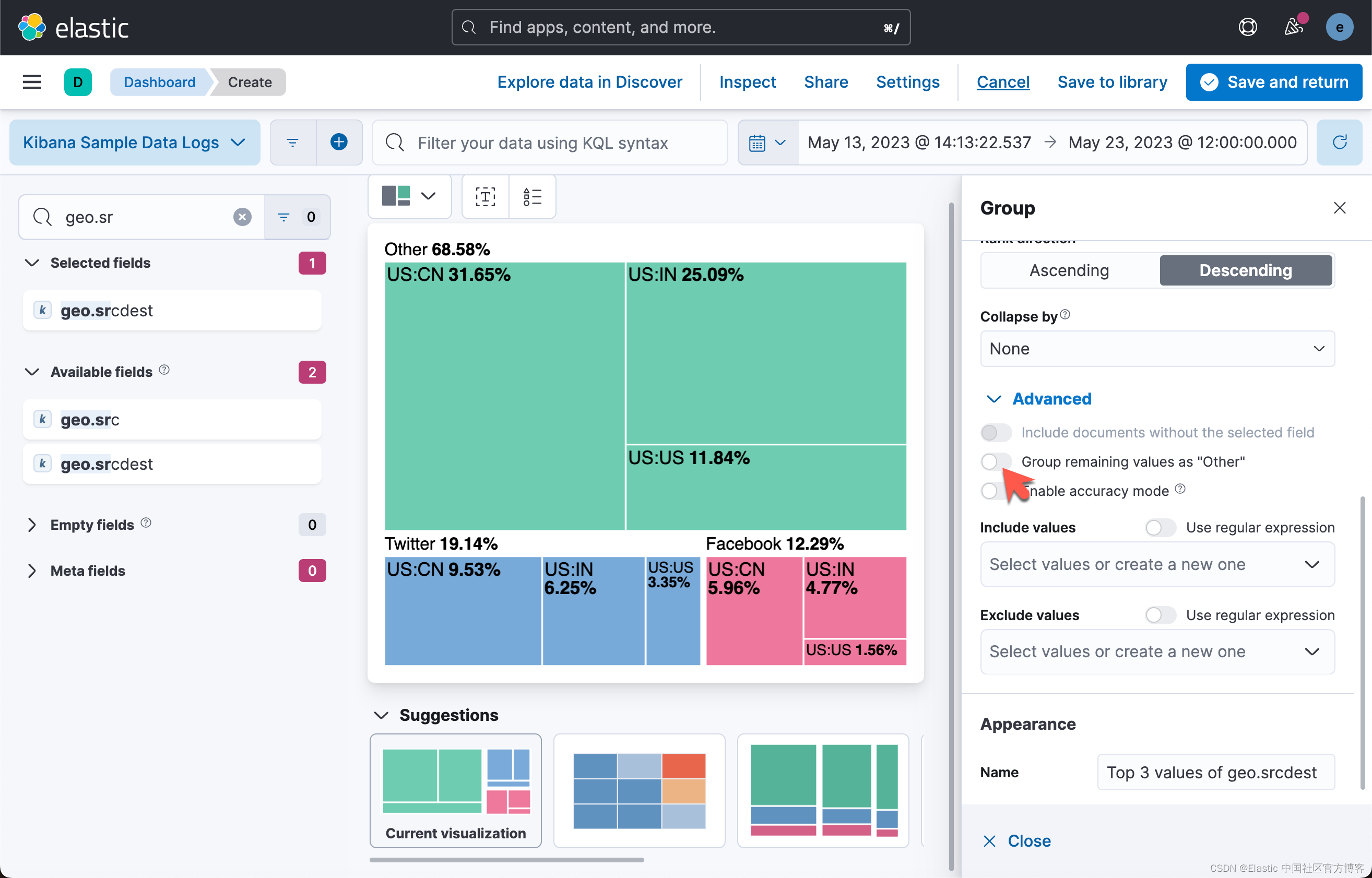
Task: Click the Cancel link
Action: coord(1002,82)
